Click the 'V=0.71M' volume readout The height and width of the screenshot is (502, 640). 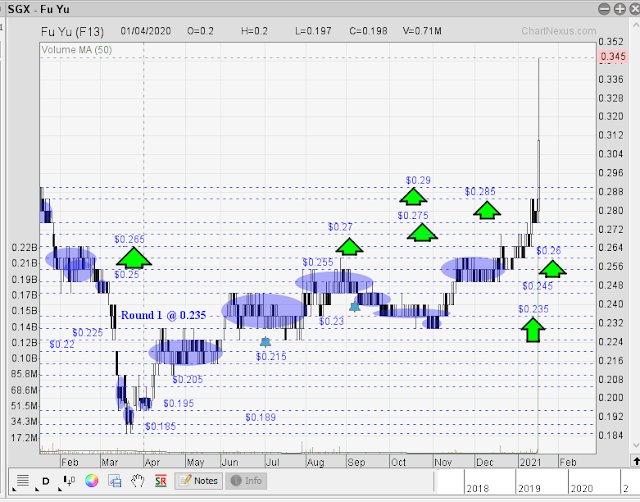(x=422, y=31)
